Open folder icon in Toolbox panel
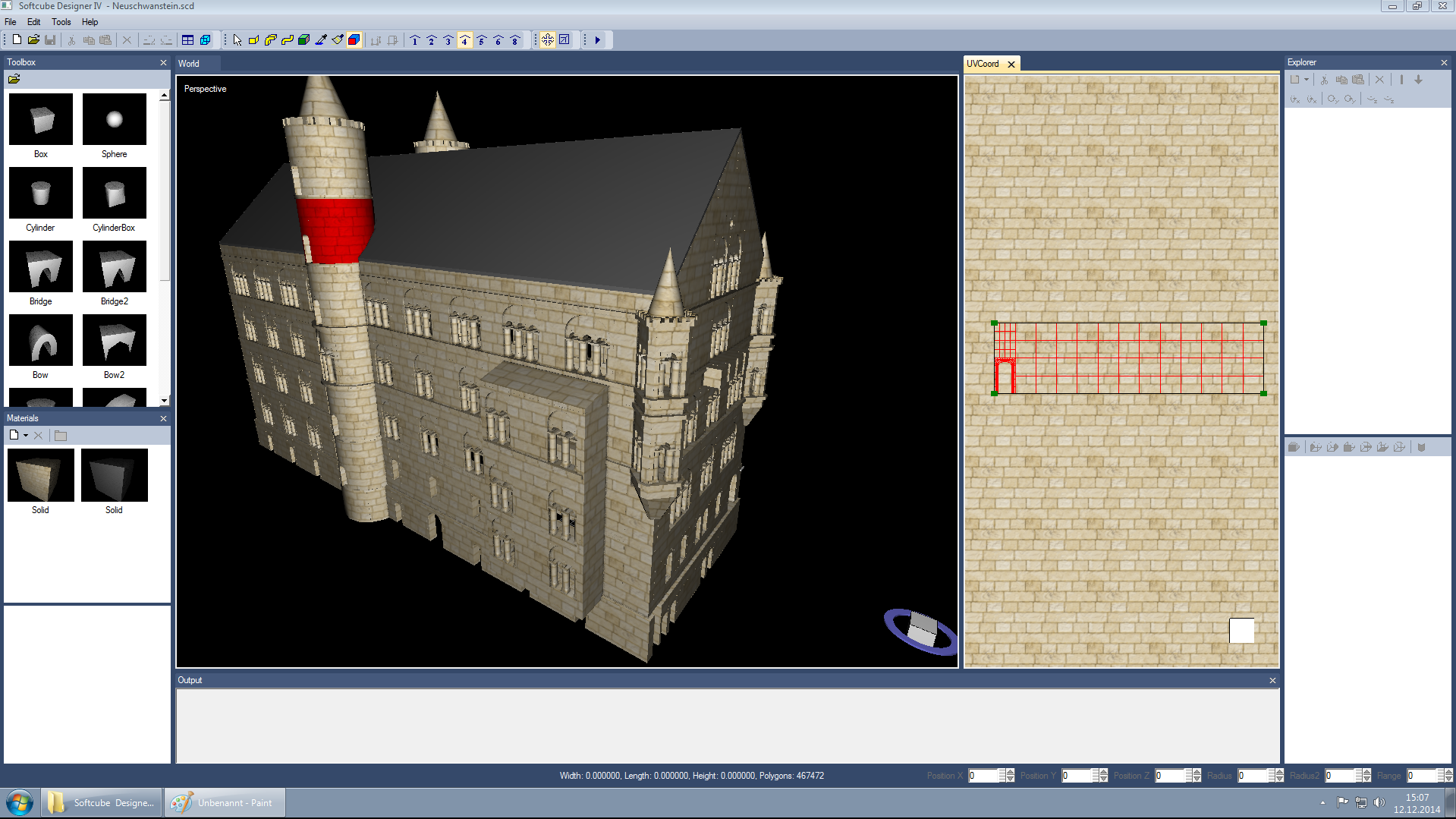The width and height of the screenshot is (1456, 819). (14, 79)
